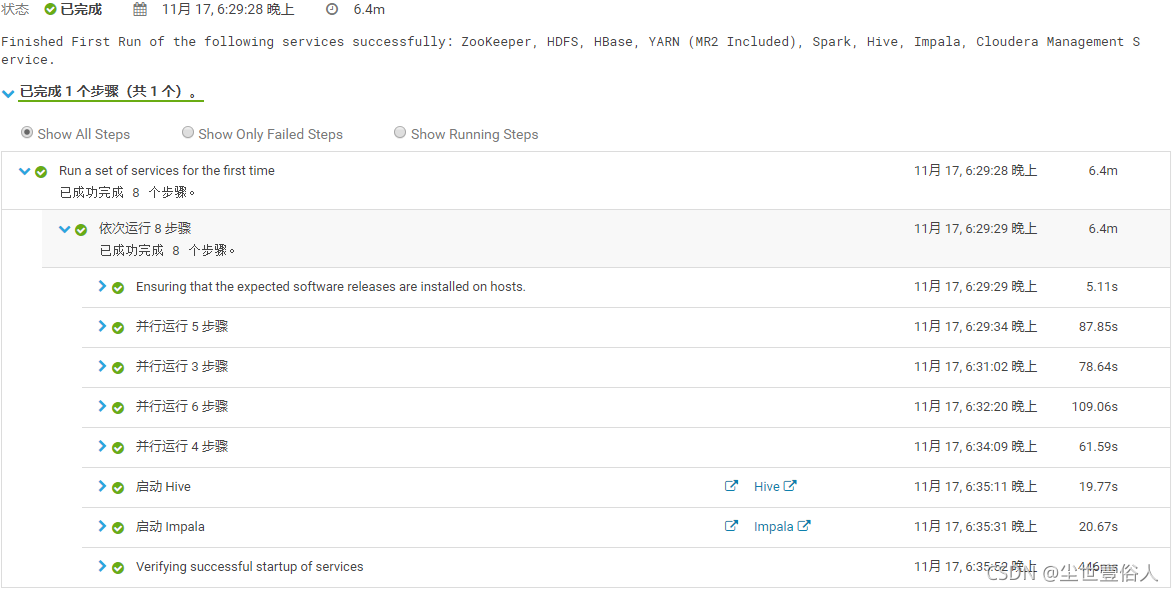This screenshot has width=1174, height=591.
Task: Click the 20.67s duration value
Action: point(1098,527)
